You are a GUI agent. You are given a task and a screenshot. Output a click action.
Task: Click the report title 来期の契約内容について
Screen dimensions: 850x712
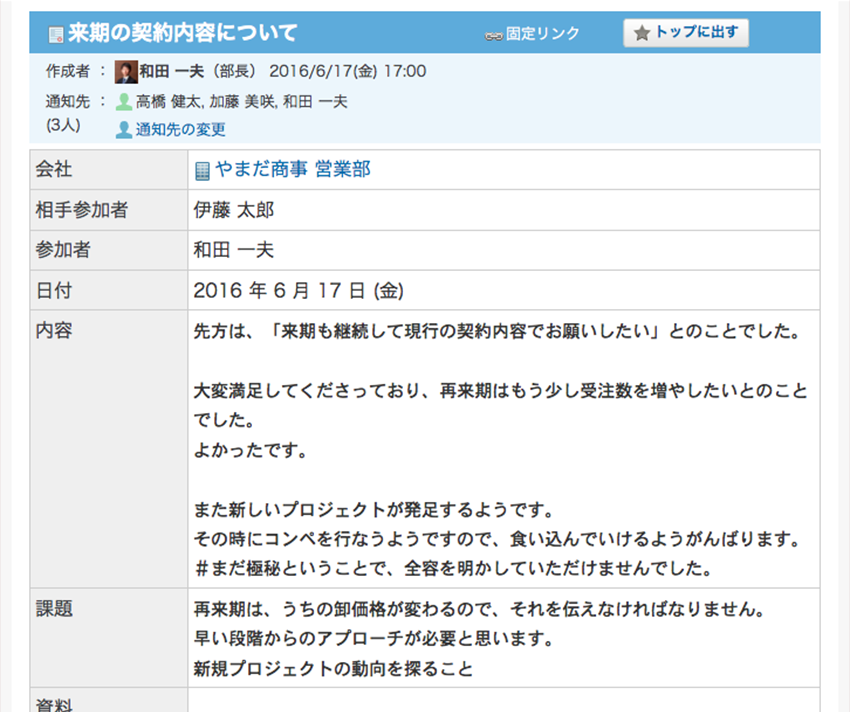point(182,33)
